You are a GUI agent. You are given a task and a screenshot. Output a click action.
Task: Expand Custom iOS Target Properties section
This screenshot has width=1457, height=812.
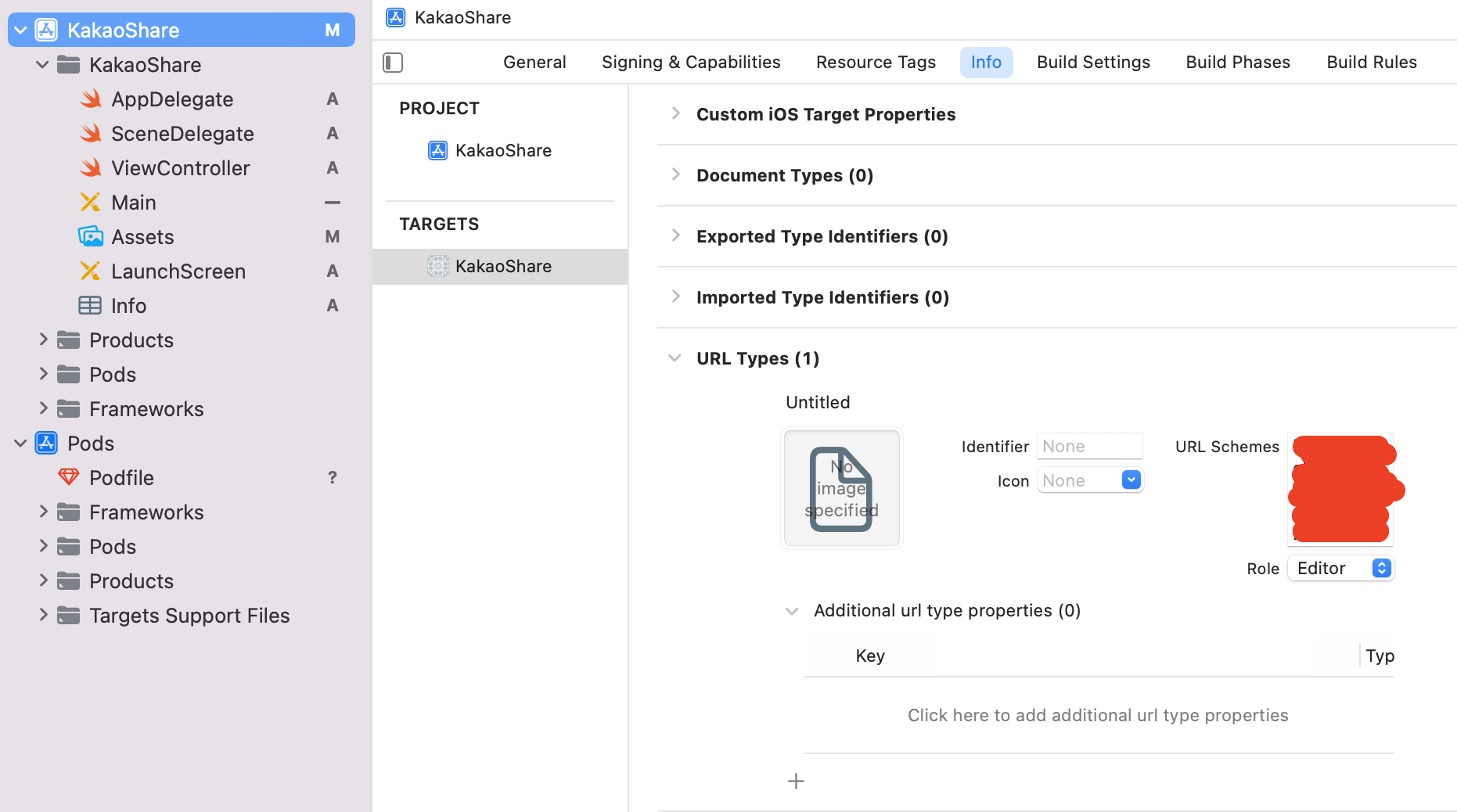pyautogui.click(x=676, y=113)
